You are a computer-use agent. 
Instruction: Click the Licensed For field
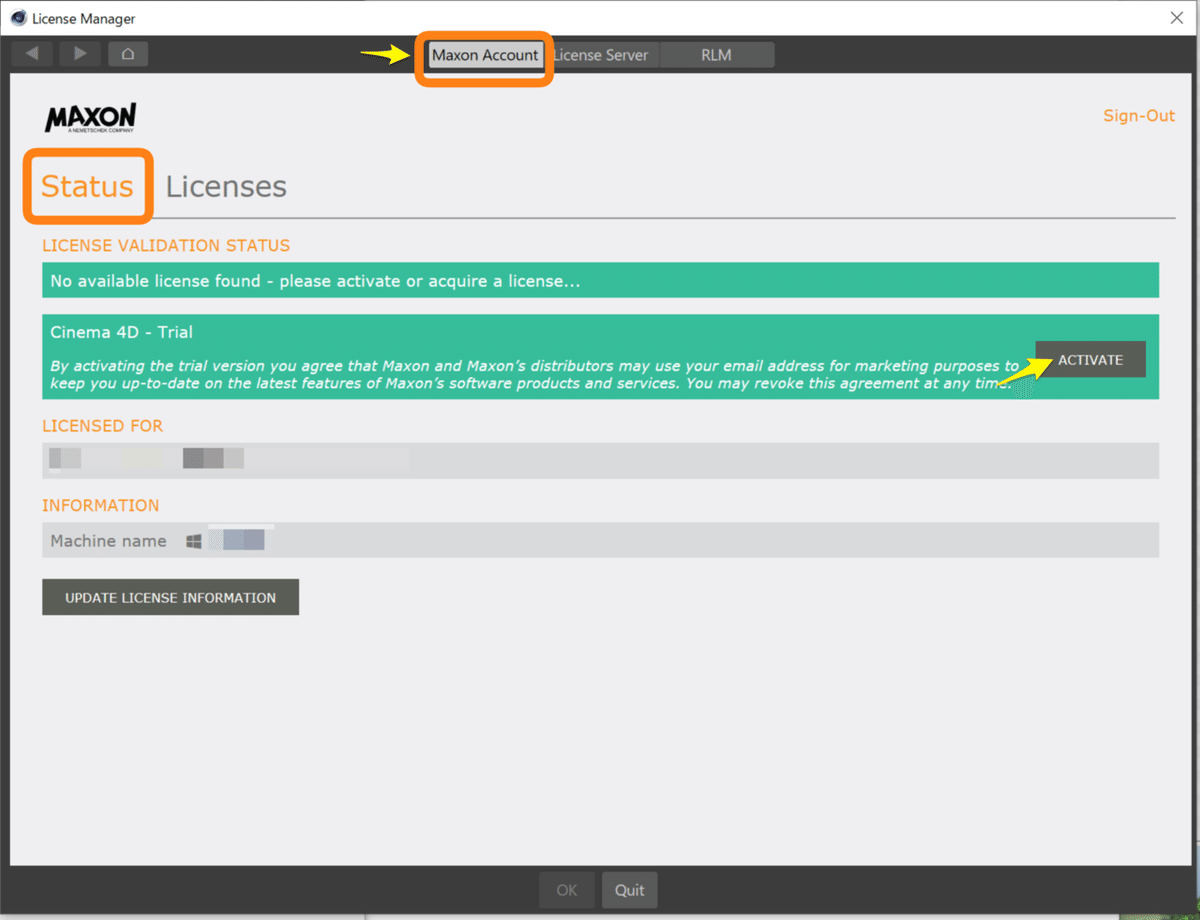(x=600, y=460)
